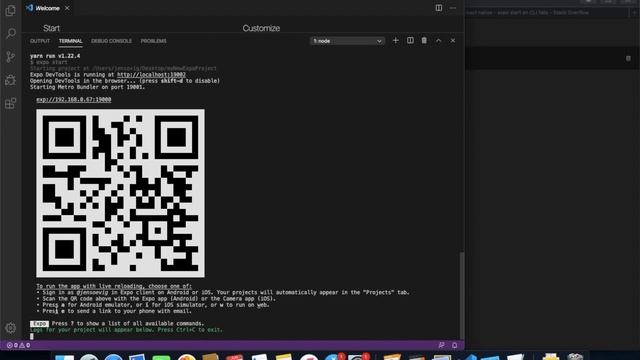The height and width of the screenshot is (360, 640).
Task: Switch to the PROBLEMS panel tab
Action: (x=153, y=41)
